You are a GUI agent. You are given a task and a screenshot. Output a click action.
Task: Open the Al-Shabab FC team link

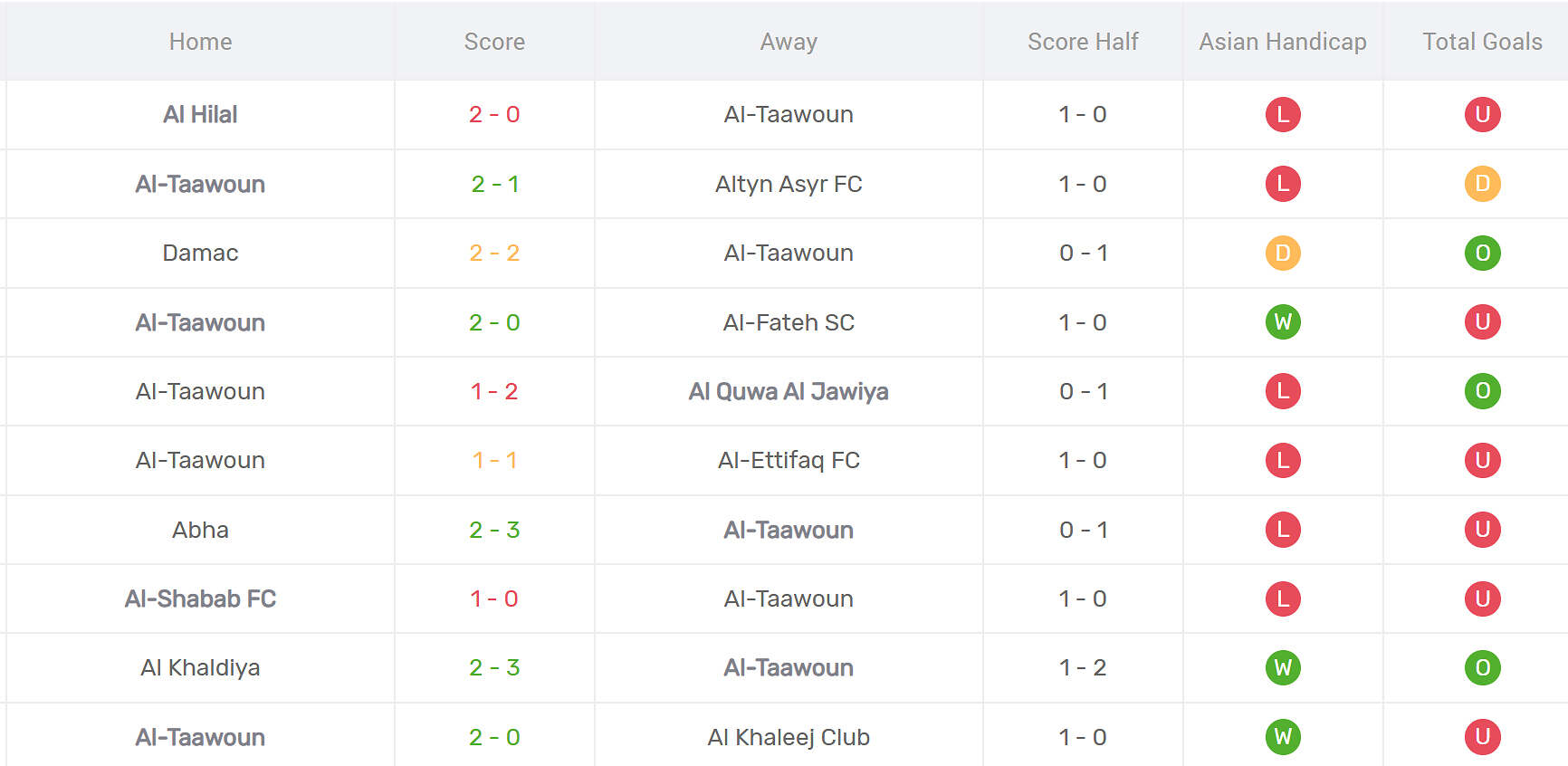200,598
